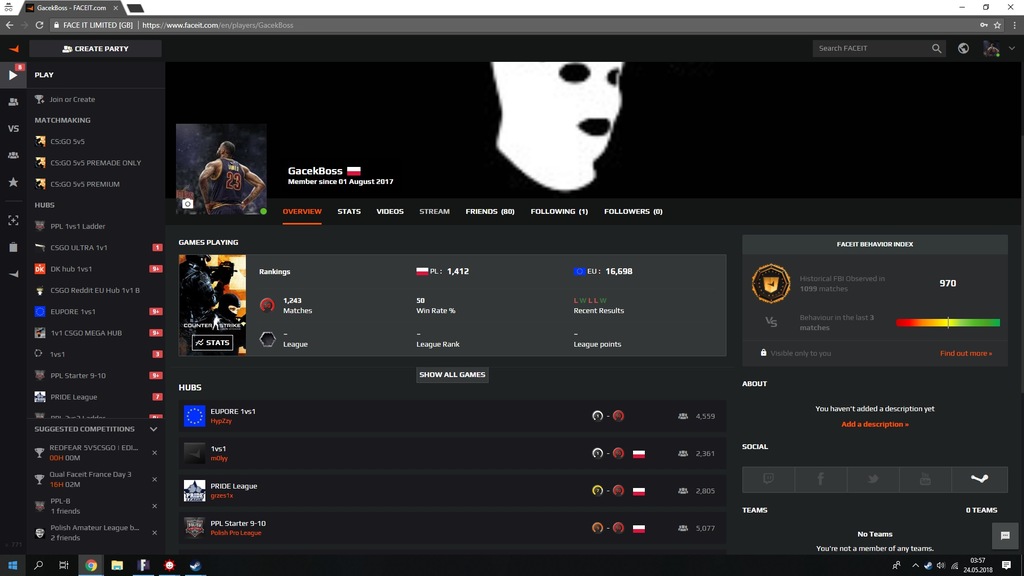1024x576 pixels.
Task: Open the megaphone icon in left rail
Action: pyautogui.click(x=13, y=274)
